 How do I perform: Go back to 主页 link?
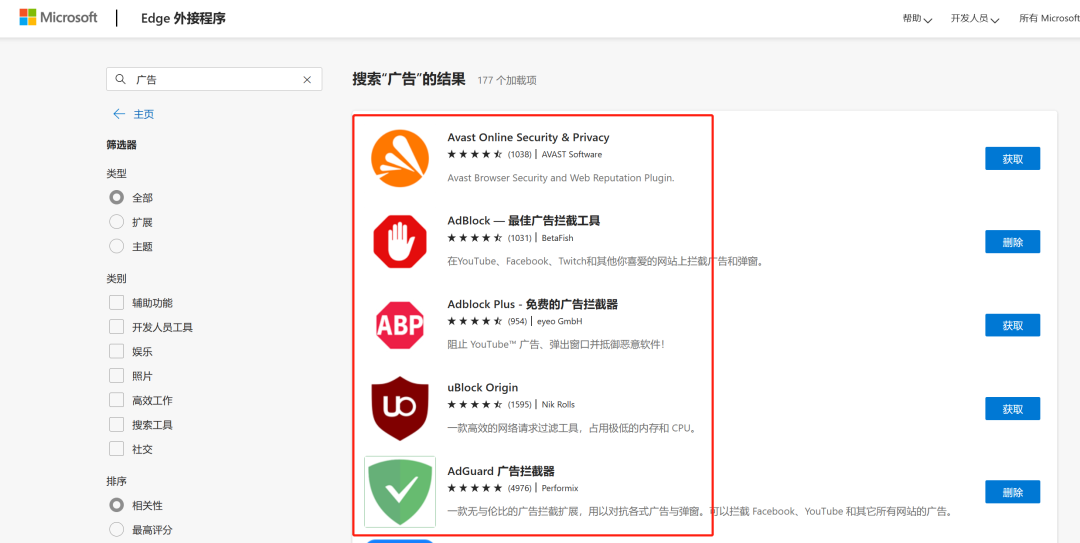143,114
